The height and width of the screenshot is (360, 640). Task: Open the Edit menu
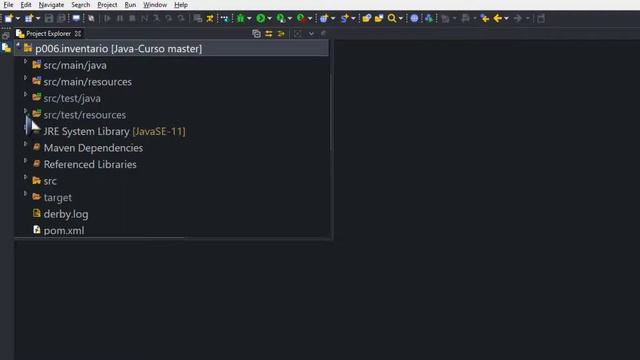(x=26, y=5)
